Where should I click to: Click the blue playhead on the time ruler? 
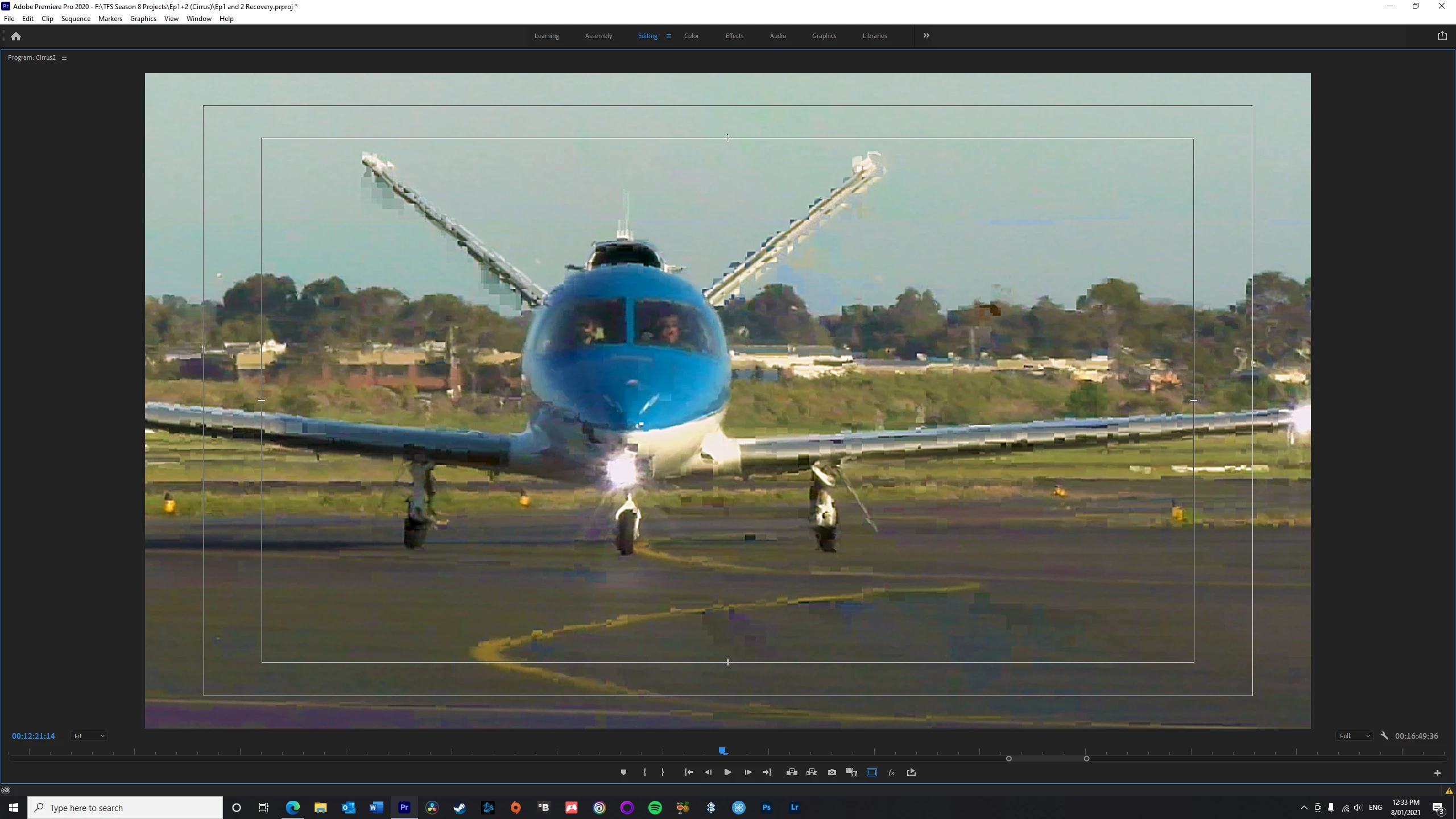pyautogui.click(x=723, y=751)
